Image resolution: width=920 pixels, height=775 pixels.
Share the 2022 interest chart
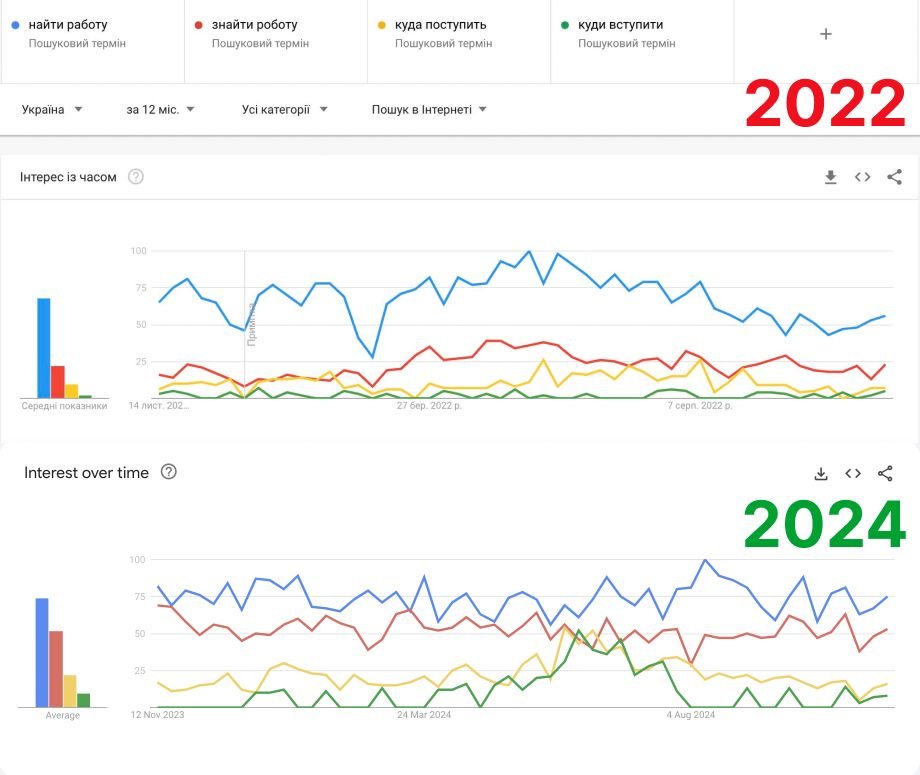894,177
